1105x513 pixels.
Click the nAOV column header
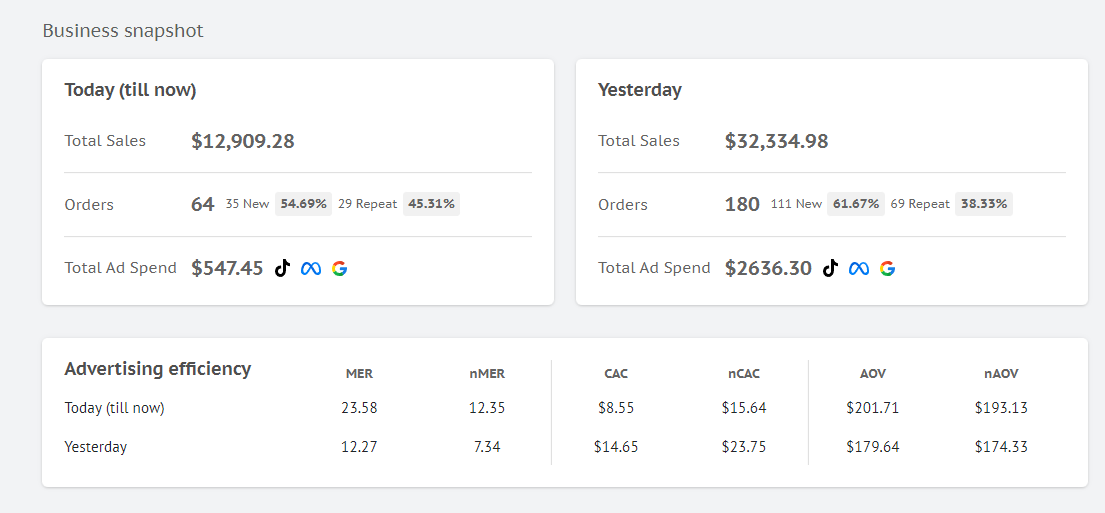click(1001, 374)
